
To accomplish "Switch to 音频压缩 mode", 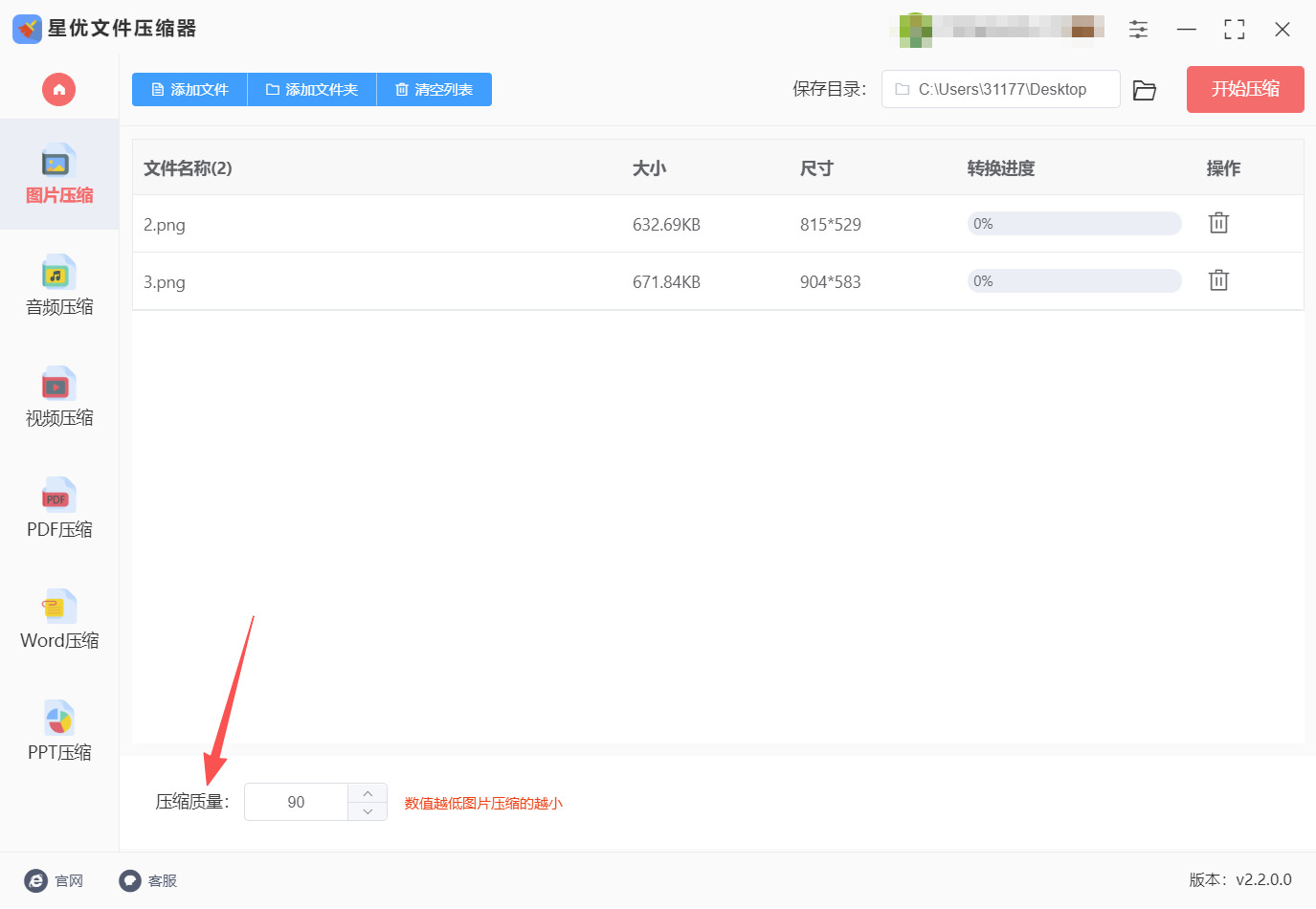I will point(57,287).
